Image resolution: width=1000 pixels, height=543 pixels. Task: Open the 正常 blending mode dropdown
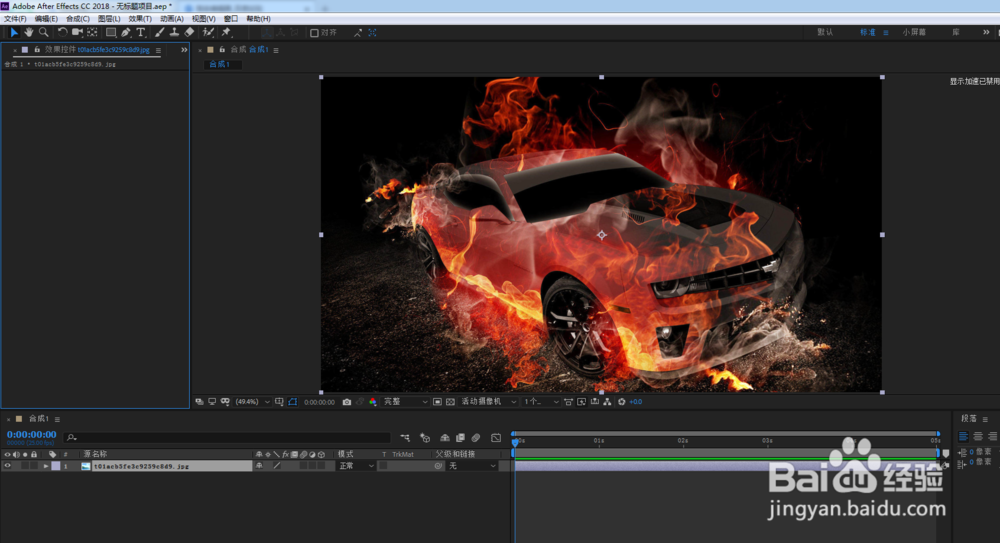[x=357, y=466]
